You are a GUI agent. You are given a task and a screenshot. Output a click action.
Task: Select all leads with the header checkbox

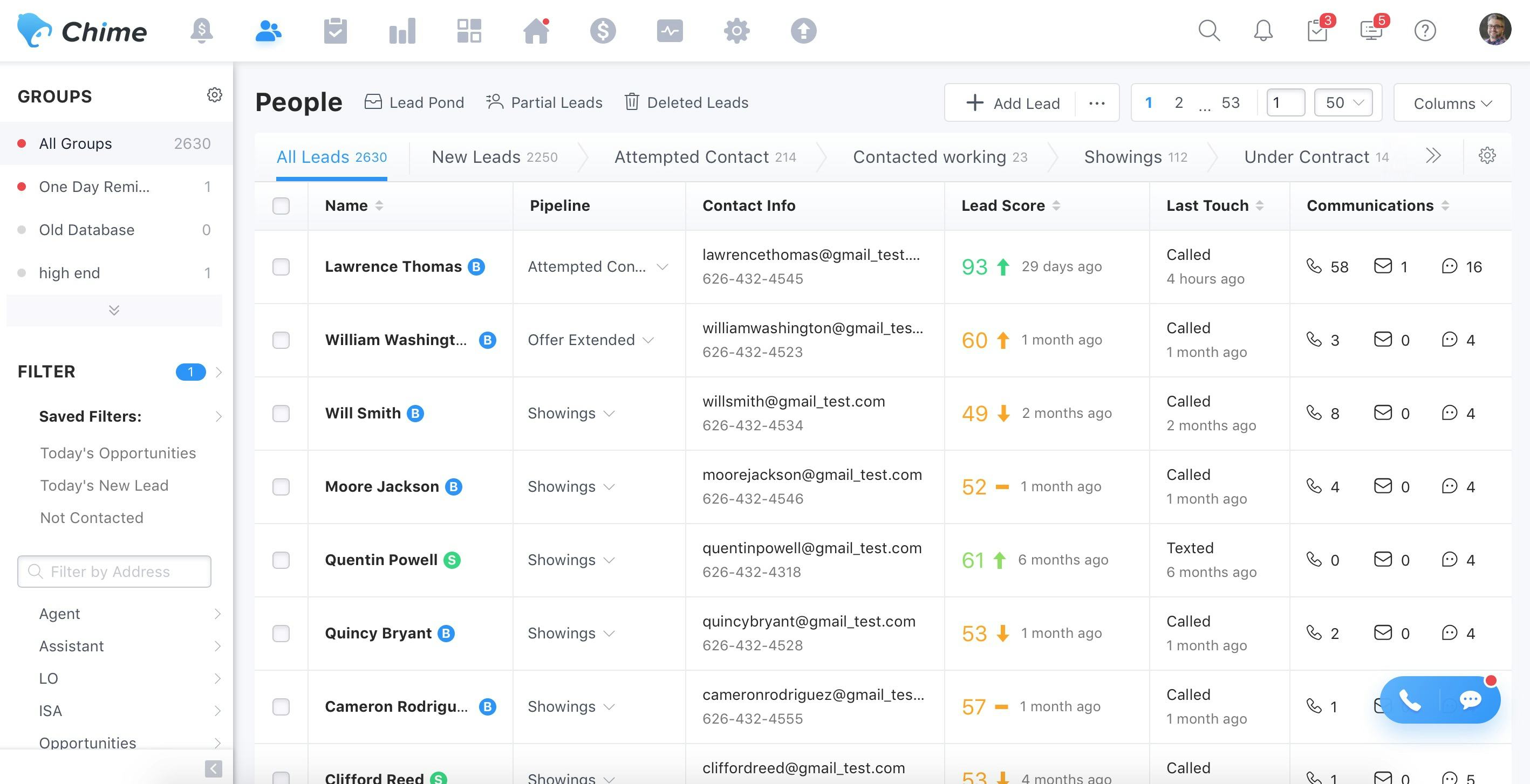click(x=281, y=205)
